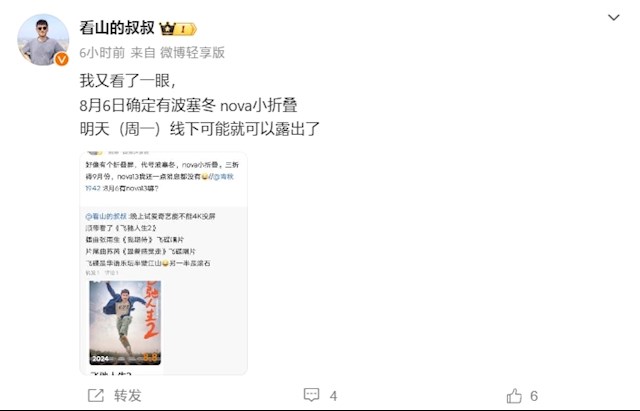Open the 看山的叔叔 username profile link
This screenshot has width=640, height=411.
(117, 28)
